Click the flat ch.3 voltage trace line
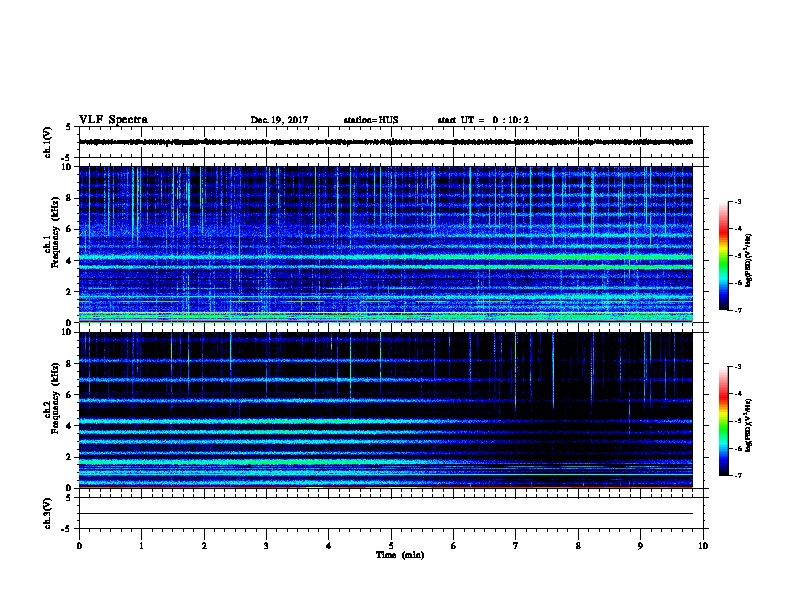The height and width of the screenshot is (612, 792). (x=386, y=514)
